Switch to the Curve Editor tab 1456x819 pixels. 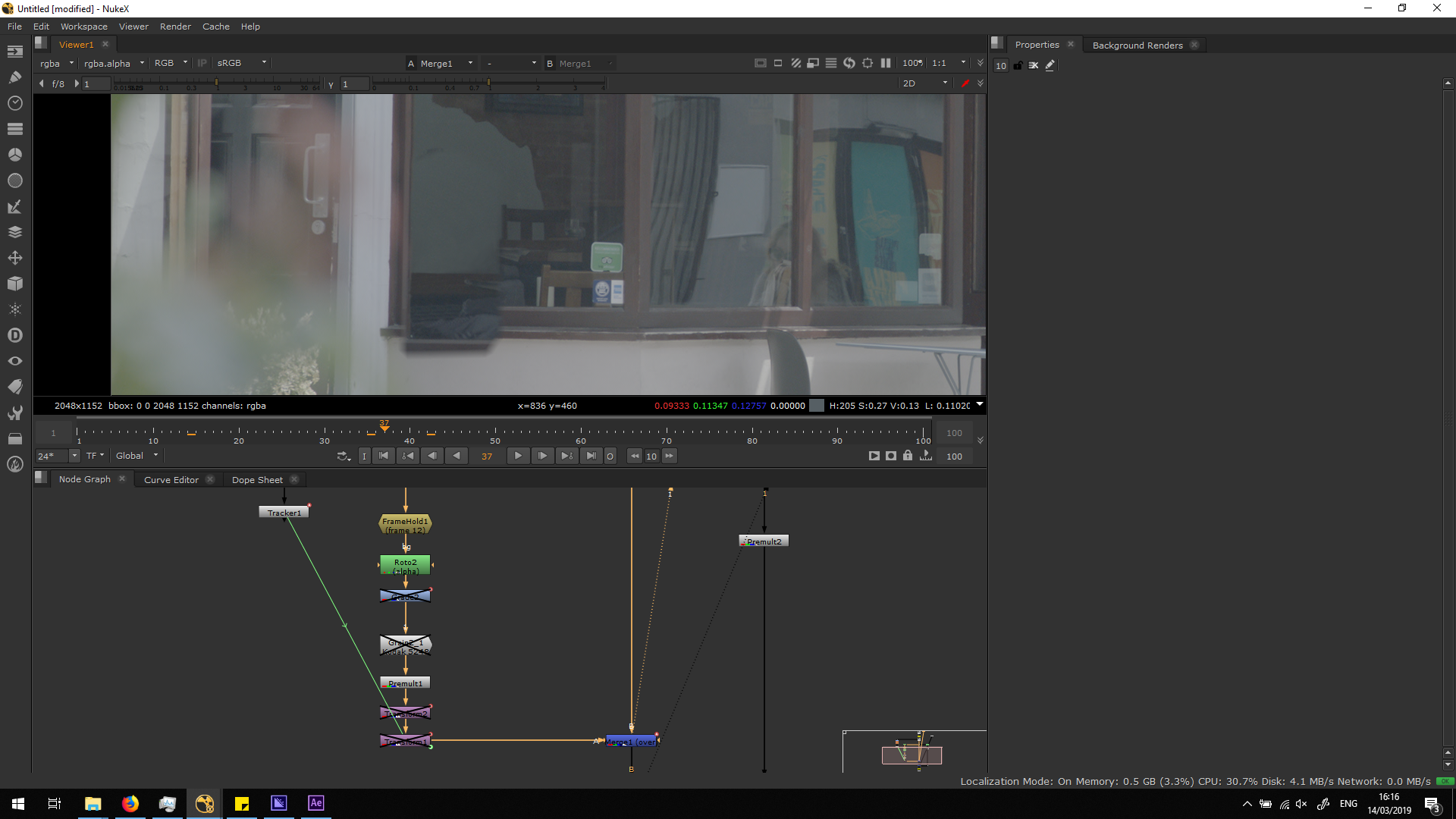click(171, 480)
